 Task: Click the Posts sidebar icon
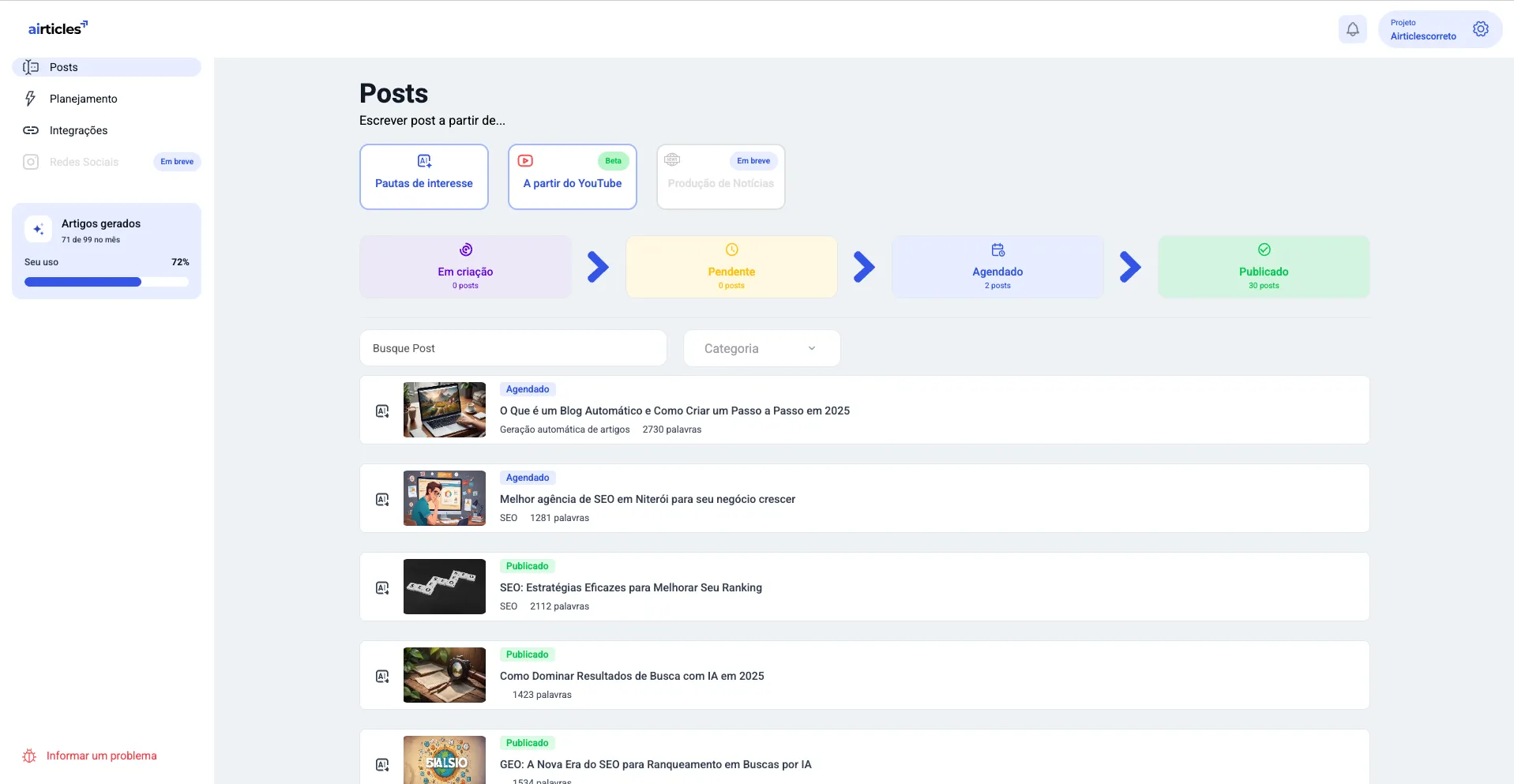click(x=31, y=67)
